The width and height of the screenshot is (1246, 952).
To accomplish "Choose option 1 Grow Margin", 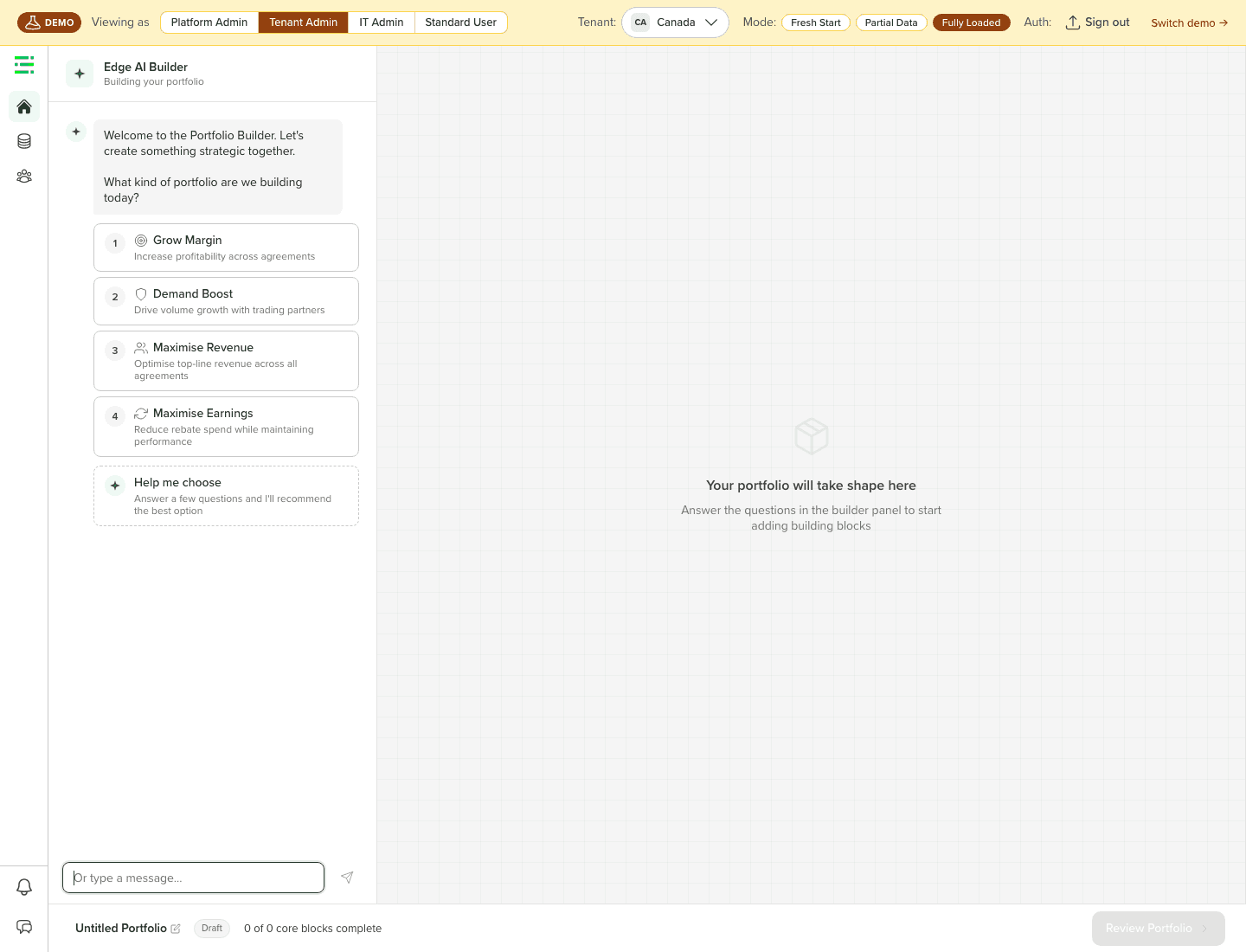I will pos(226,248).
